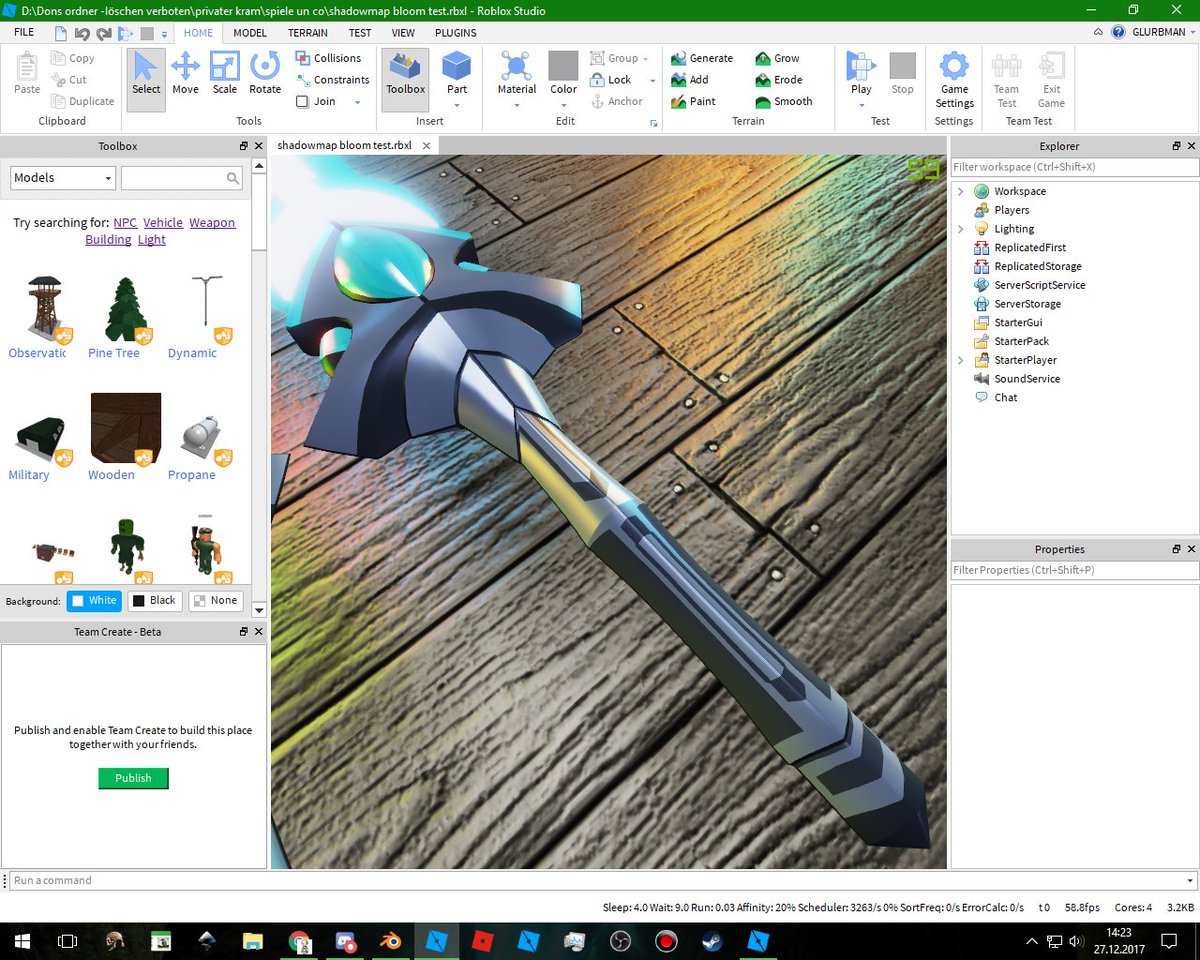The height and width of the screenshot is (960, 1200).
Task: Click the Filter Properties field
Action: click(1073, 570)
